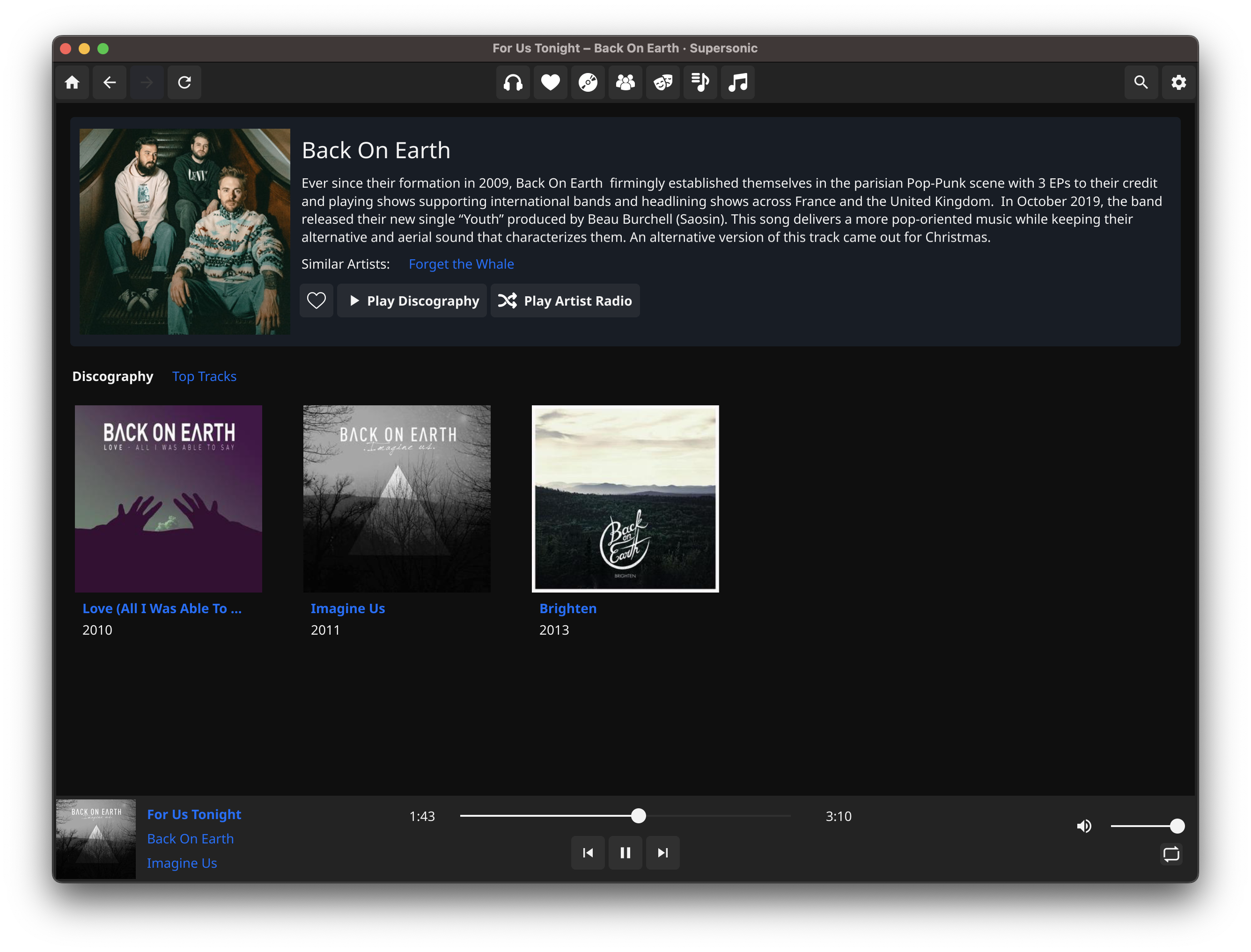Click the forward navigation arrow
This screenshot has height=952, width=1251.
point(147,83)
